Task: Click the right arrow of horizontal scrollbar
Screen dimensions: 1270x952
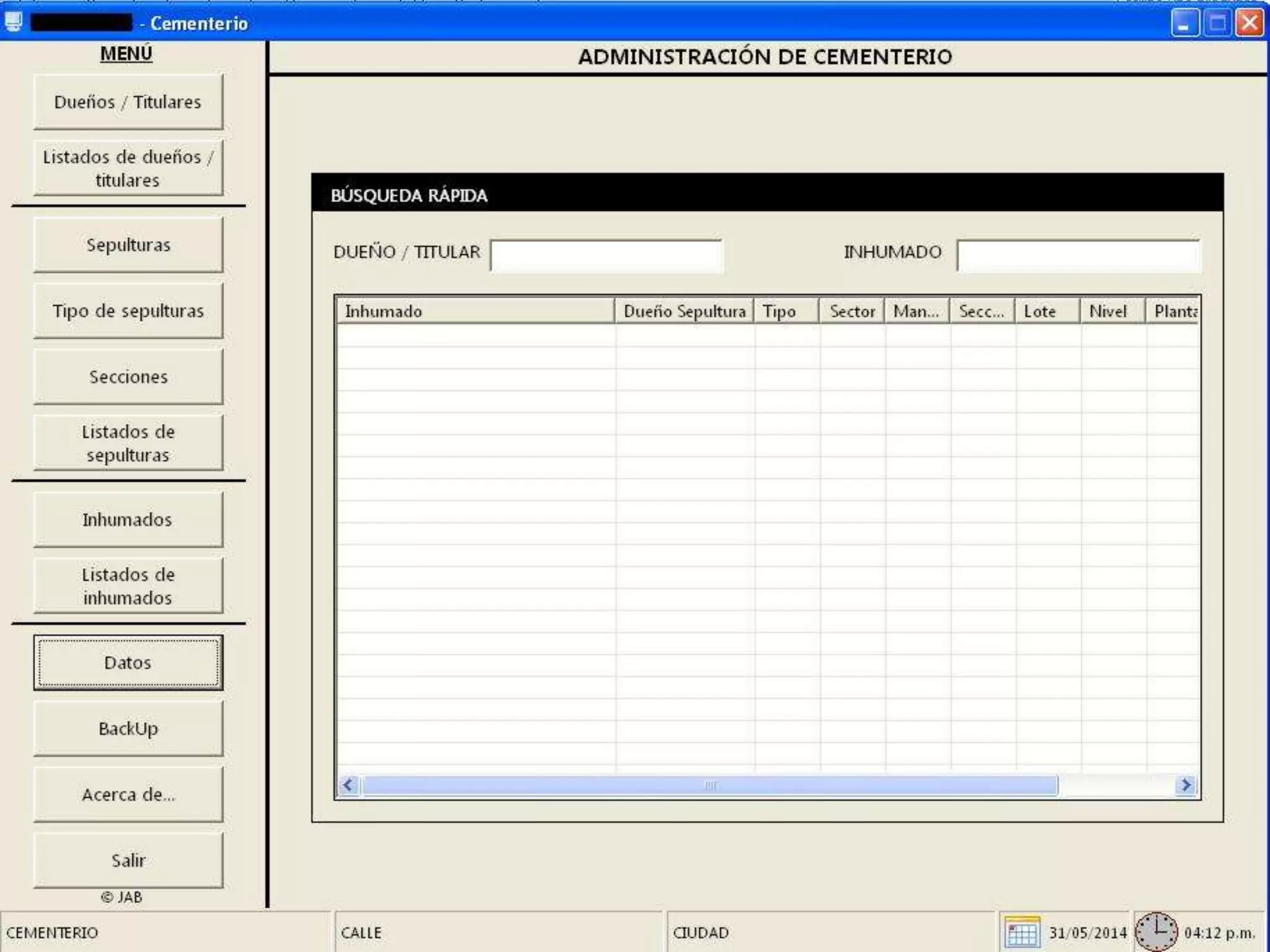Action: click(1186, 785)
